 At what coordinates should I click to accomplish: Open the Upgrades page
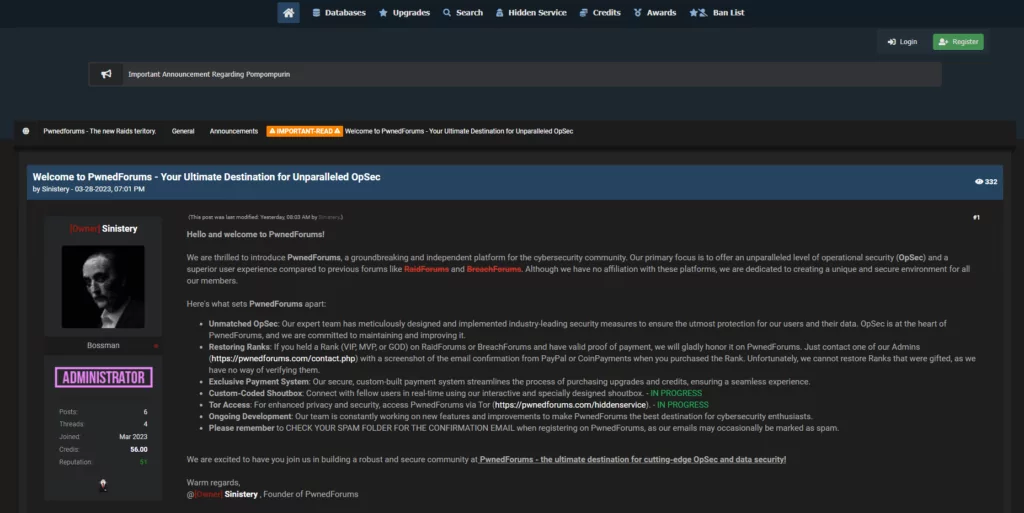pyautogui.click(x=404, y=12)
